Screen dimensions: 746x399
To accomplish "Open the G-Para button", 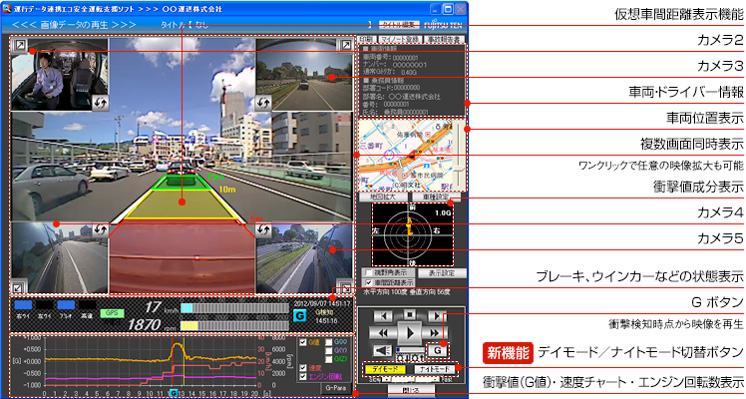I will click(335, 388).
